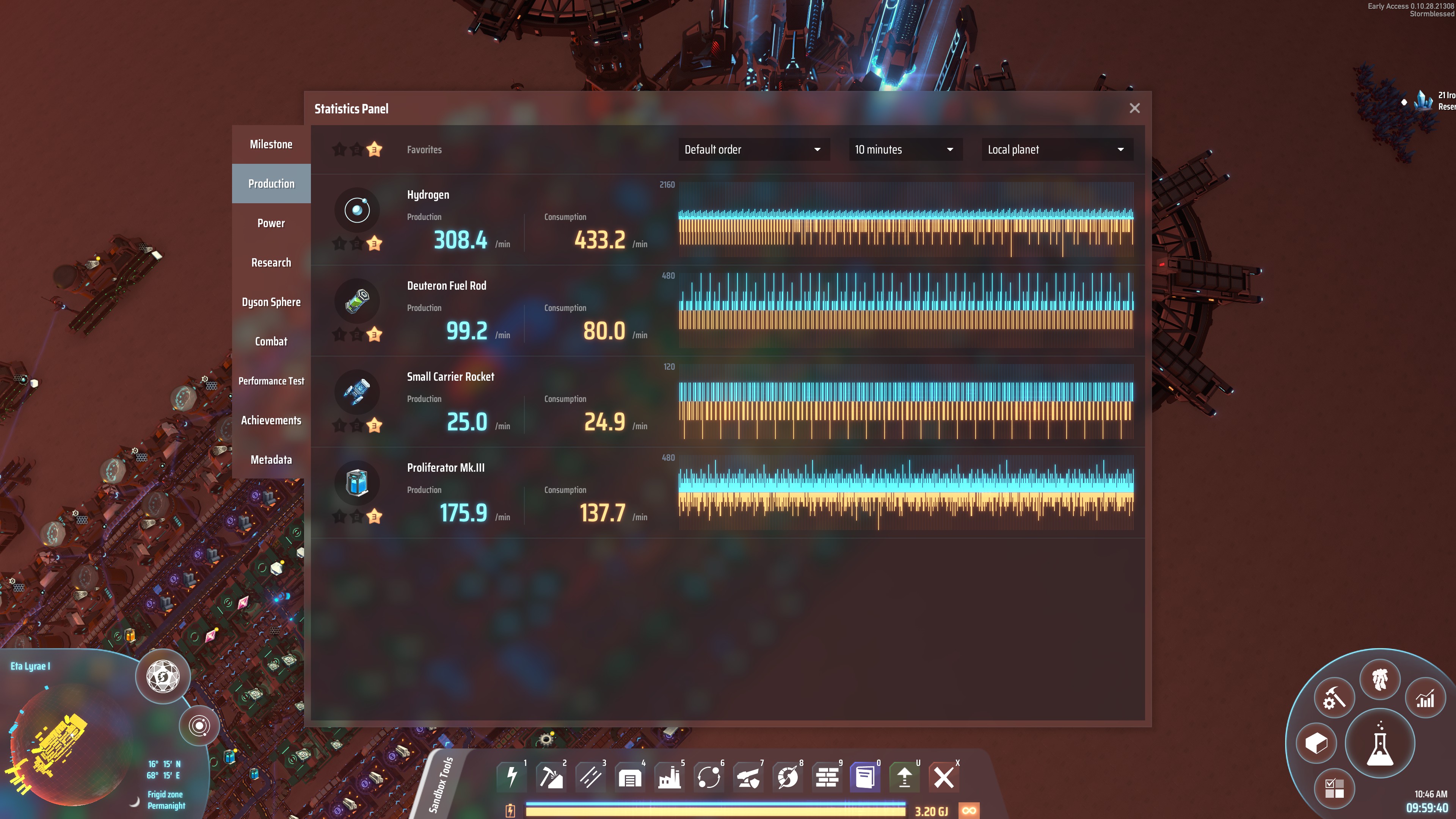The image size is (1456, 819).
Task: Open the Dyson Sphere build category
Action: 788,777
